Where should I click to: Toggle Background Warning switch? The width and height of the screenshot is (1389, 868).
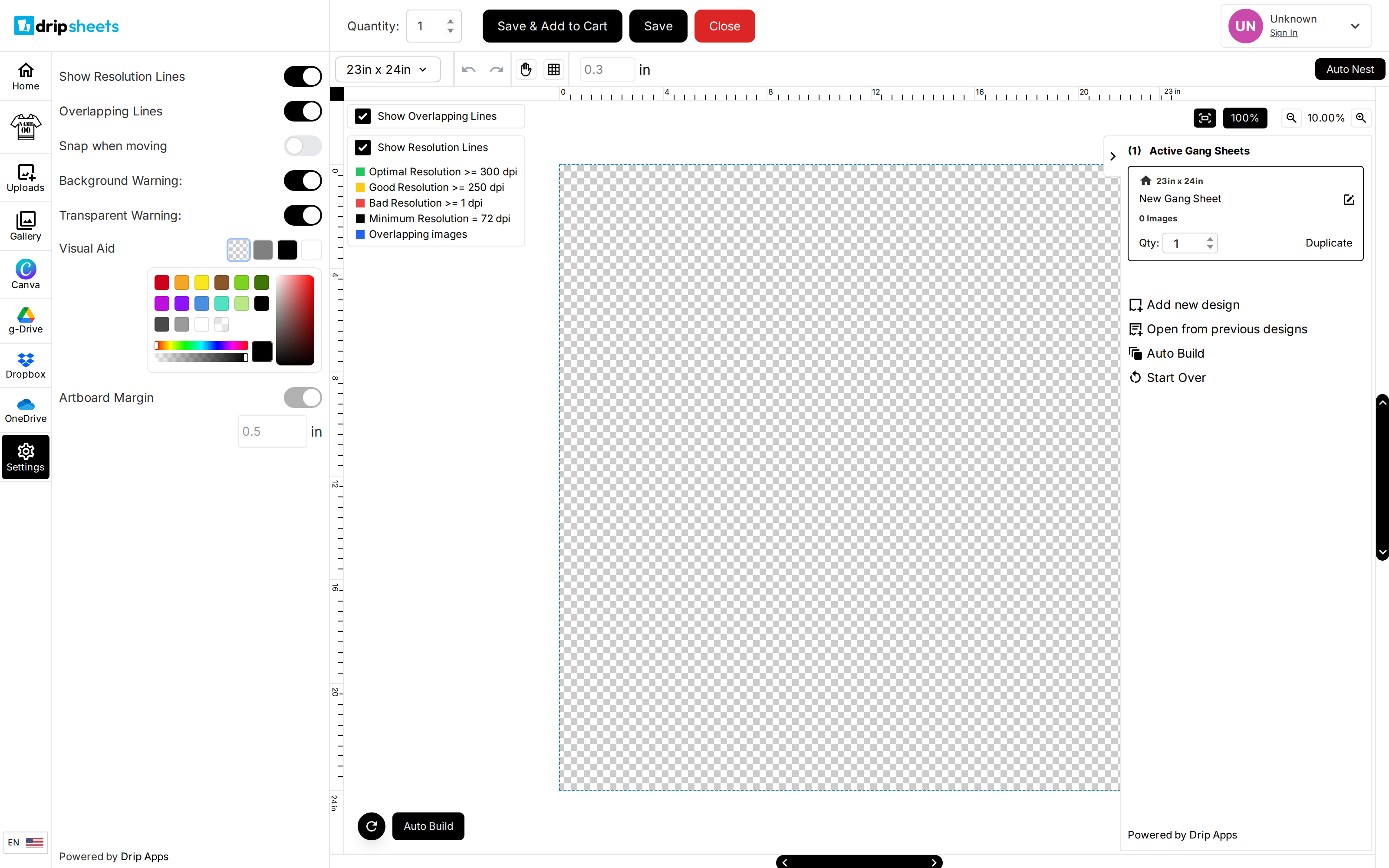click(303, 180)
